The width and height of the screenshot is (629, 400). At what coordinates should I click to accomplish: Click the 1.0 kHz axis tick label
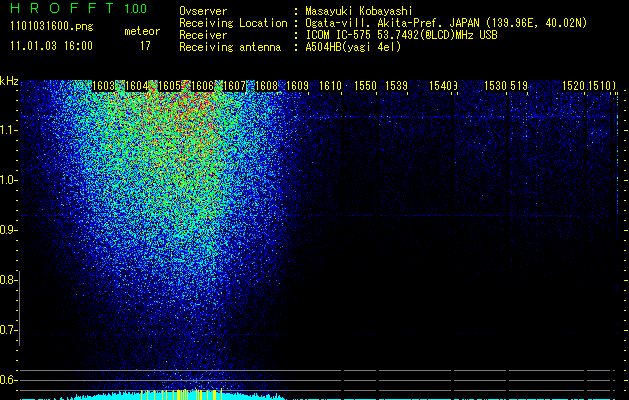pyautogui.click(x=7, y=180)
